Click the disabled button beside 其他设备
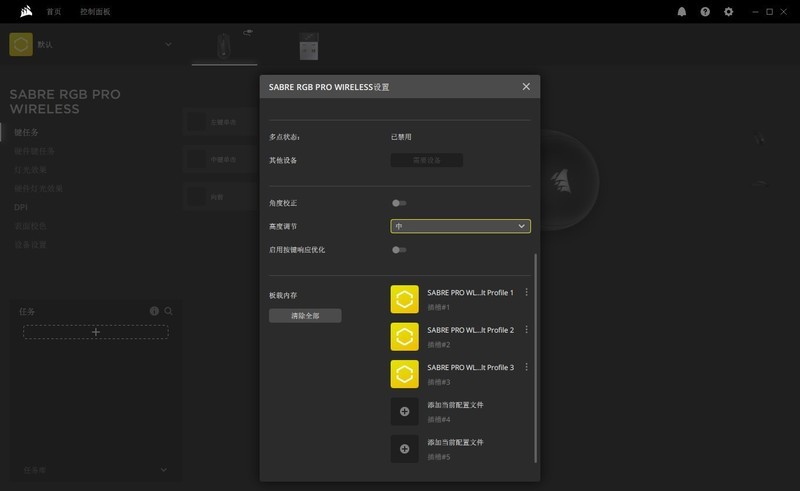800x491 pixels. pos(427,160)
